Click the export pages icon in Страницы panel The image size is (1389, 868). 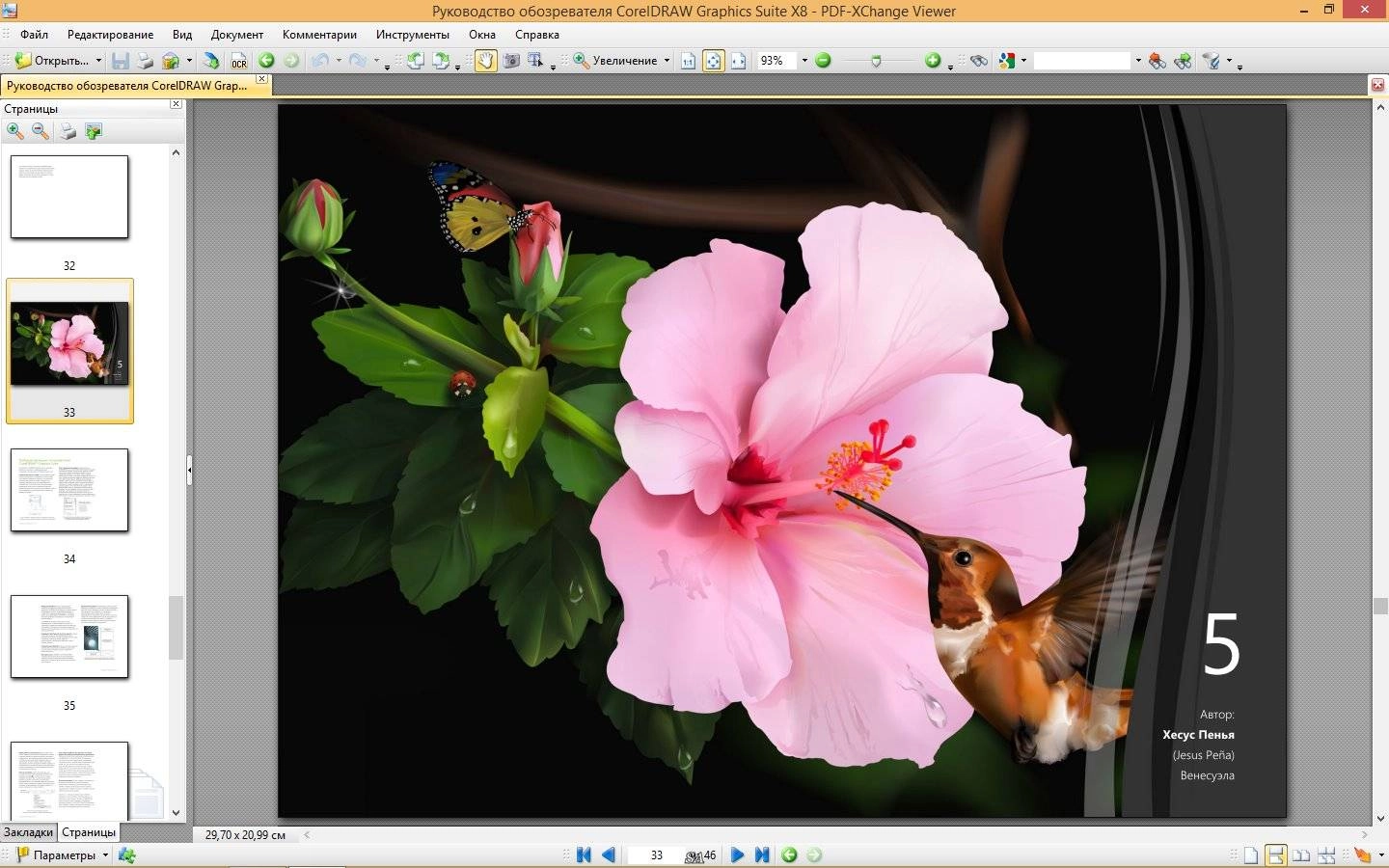tap(94, 131)
